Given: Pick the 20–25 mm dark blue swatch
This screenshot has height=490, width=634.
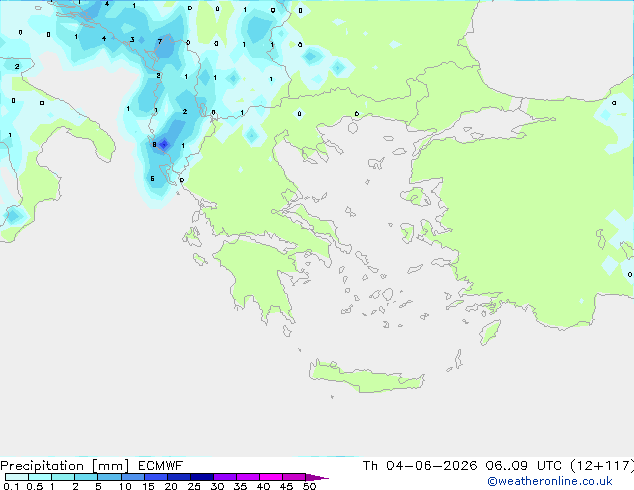Looking at the screenshot, I should (178, 477).
